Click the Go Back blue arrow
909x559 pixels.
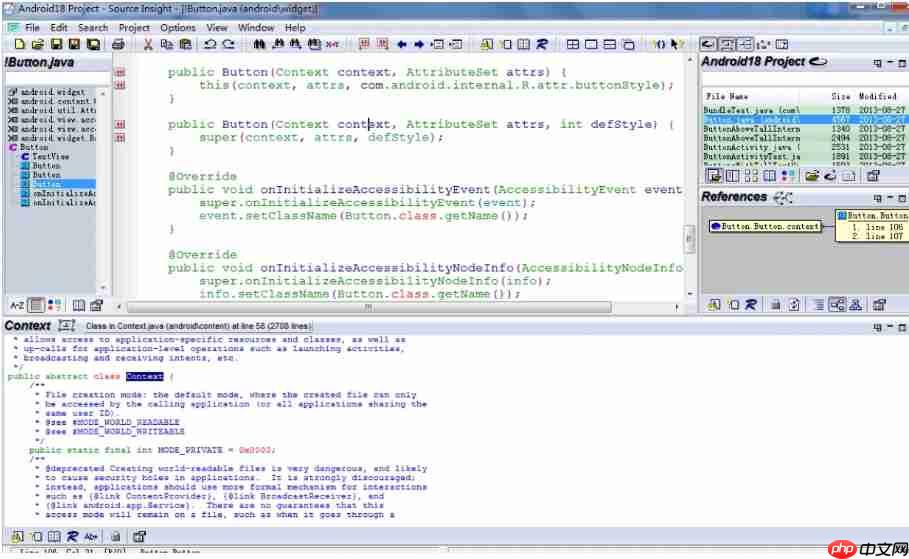coord(401,44)
